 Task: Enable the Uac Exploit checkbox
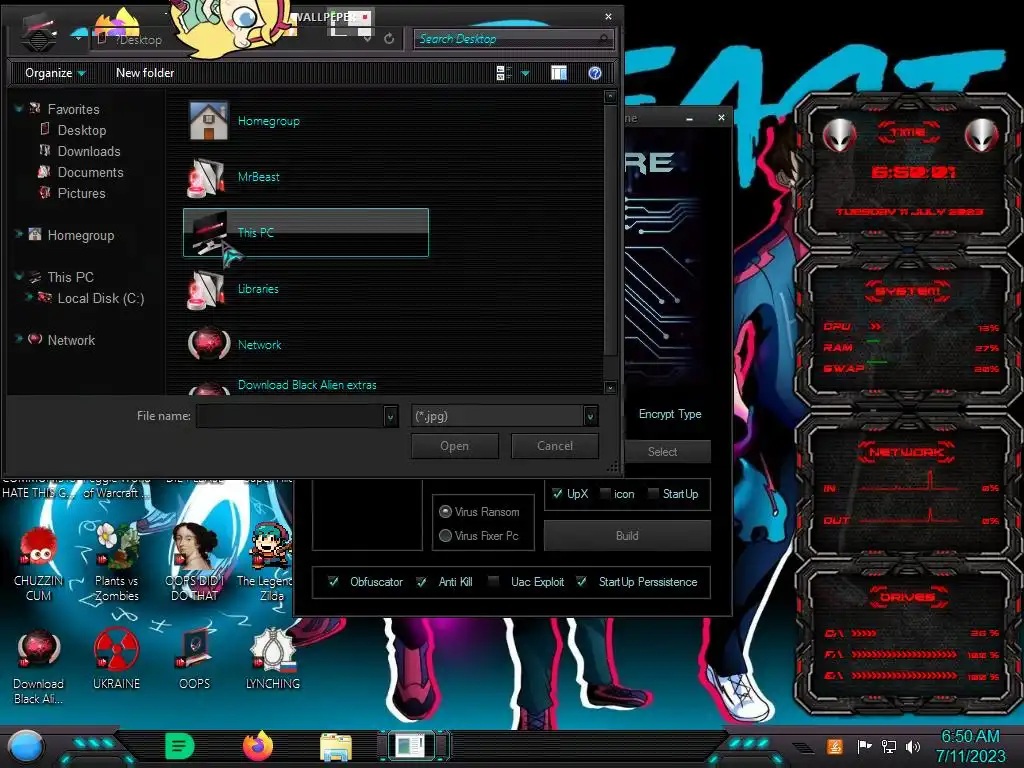click(x=494, y=582)
